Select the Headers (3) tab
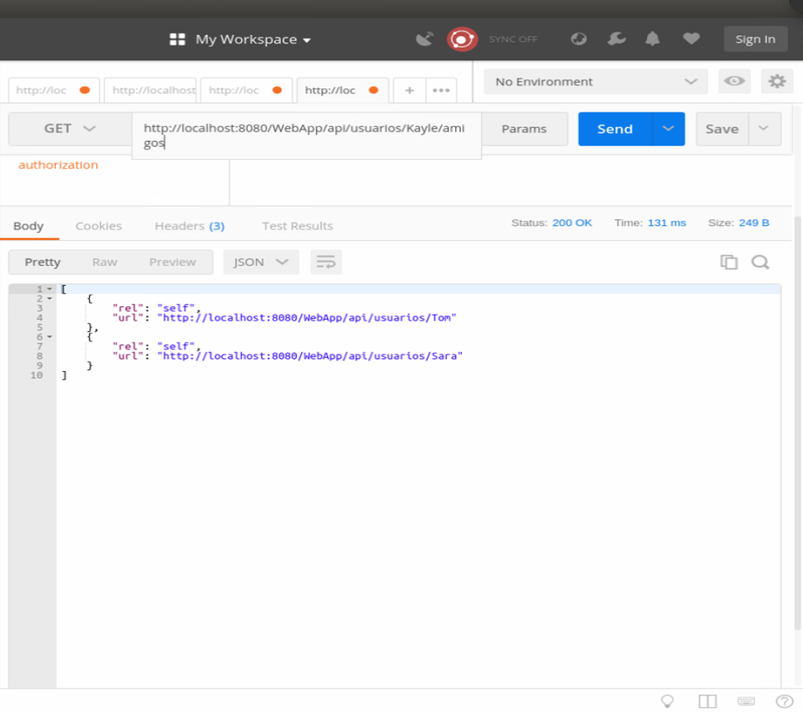The height and width of the screenshot is (712, 803). [189, 226]
